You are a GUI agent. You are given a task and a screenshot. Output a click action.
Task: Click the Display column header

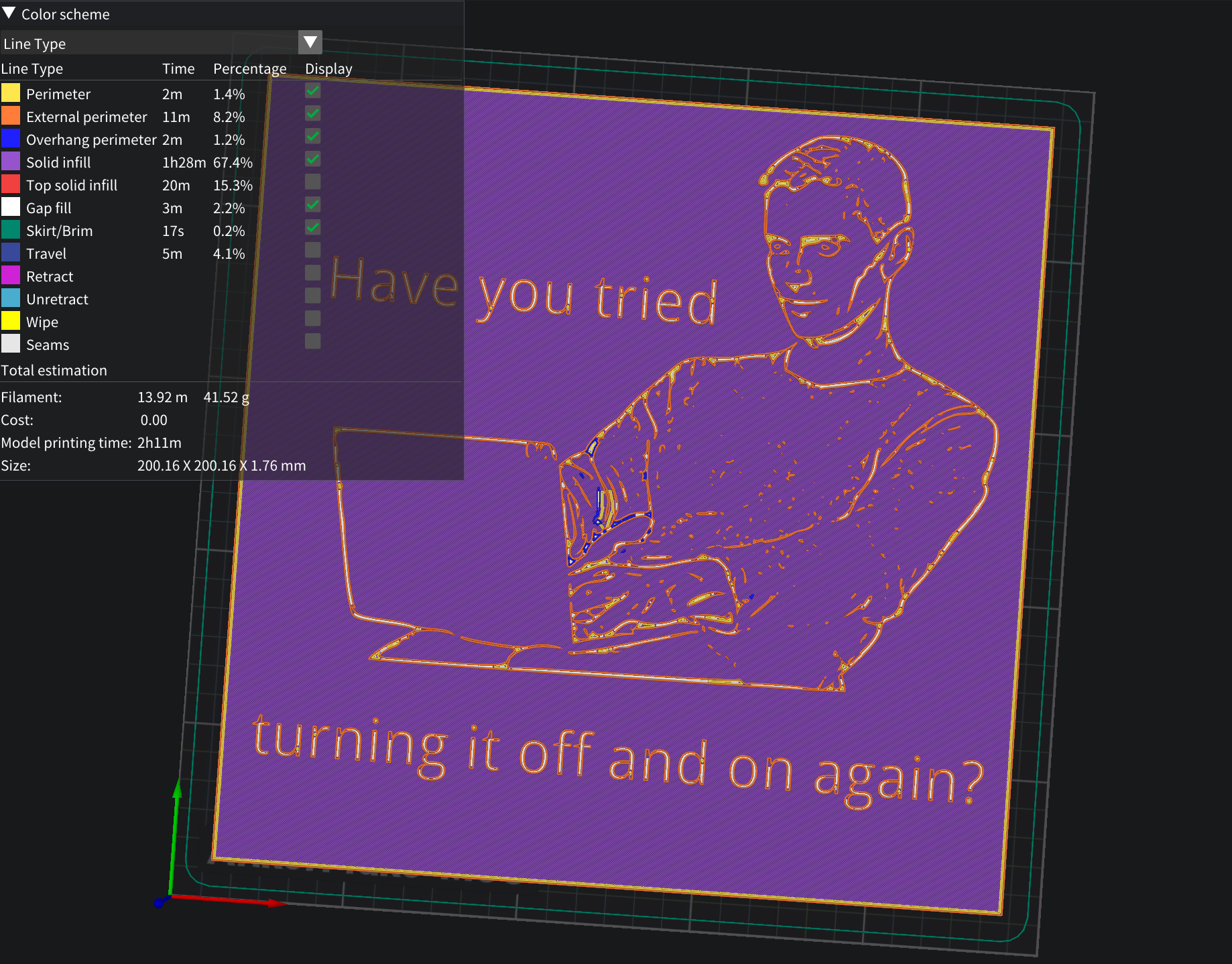tap(328, 69)
